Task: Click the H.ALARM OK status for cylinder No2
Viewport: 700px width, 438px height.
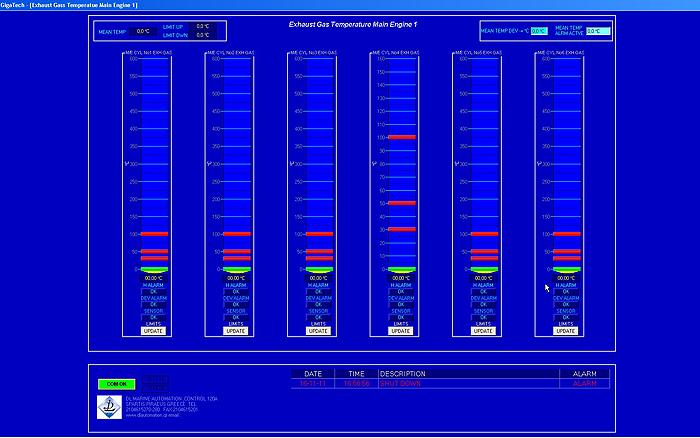Action: coord(236,292)
